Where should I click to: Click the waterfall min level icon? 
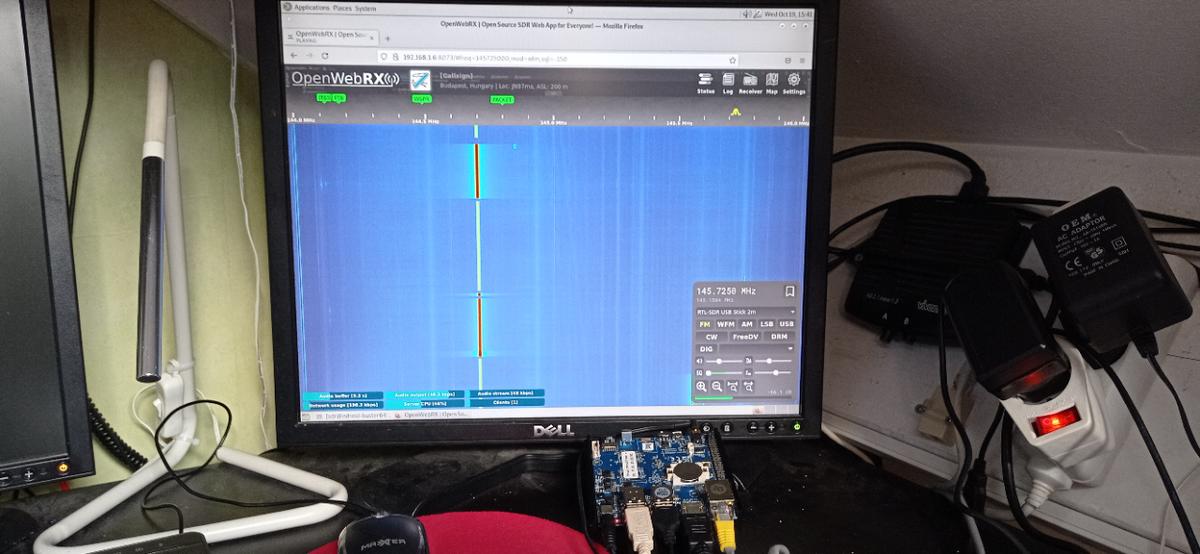(x=747, y=373)
